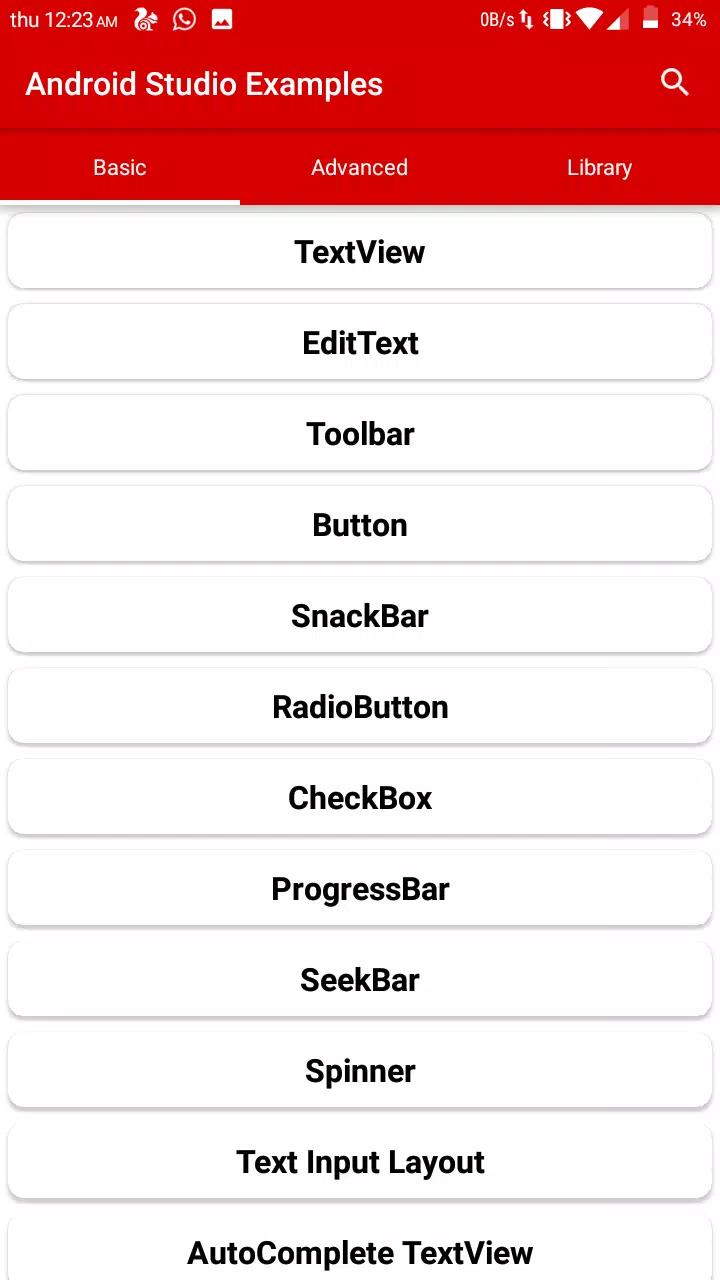The height and width of the screenshot is (1280, 720).
Task: Open the CheckBox example
Action: (360, 798)
